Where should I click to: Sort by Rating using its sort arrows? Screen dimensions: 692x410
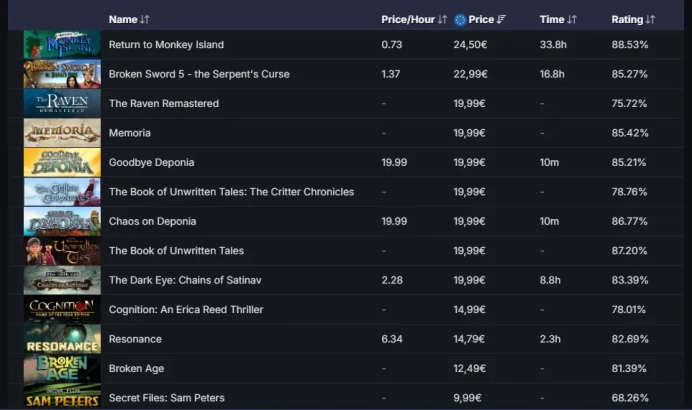[651, 19]
